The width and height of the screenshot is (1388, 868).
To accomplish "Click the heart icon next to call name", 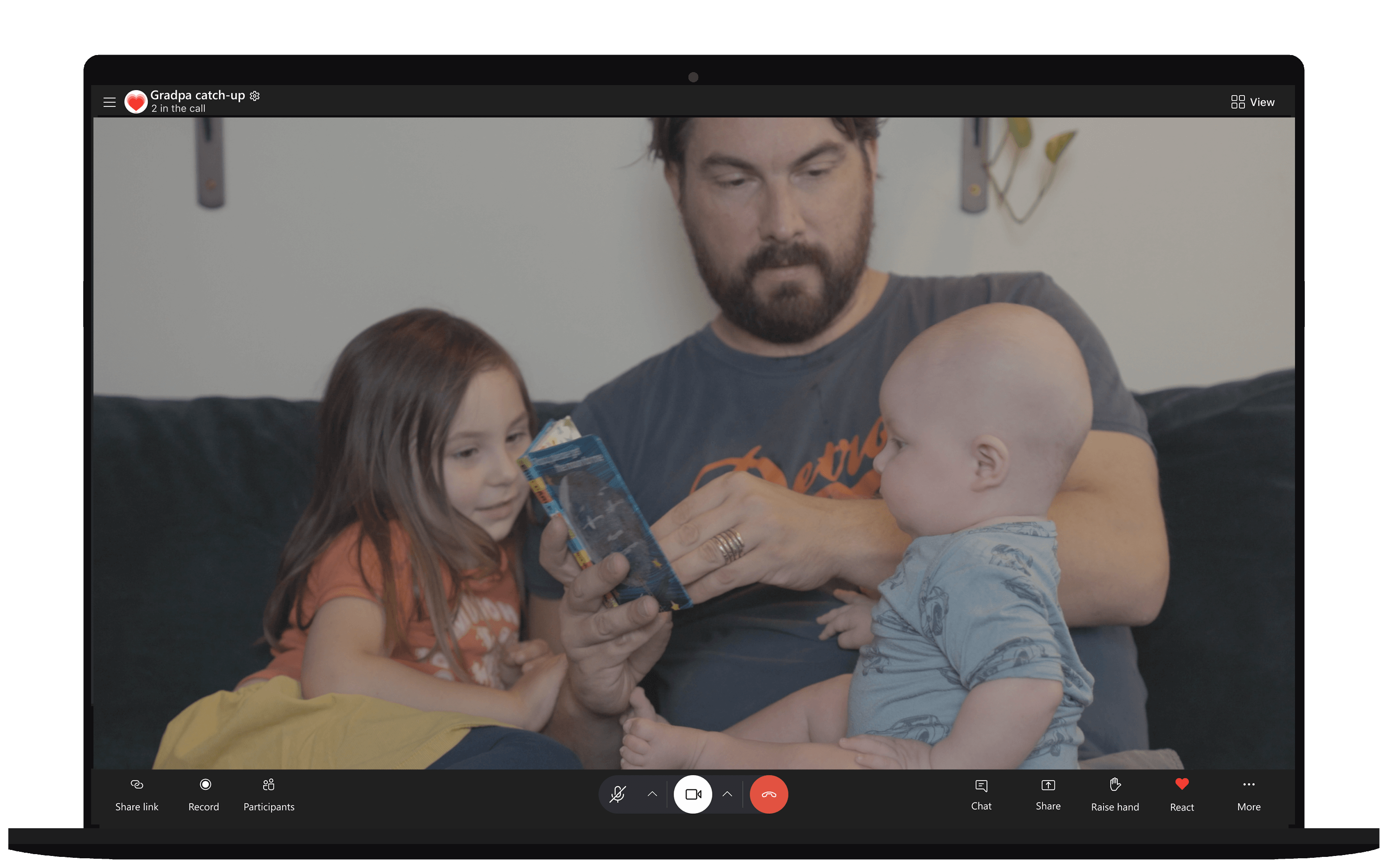I will [135, 100].
